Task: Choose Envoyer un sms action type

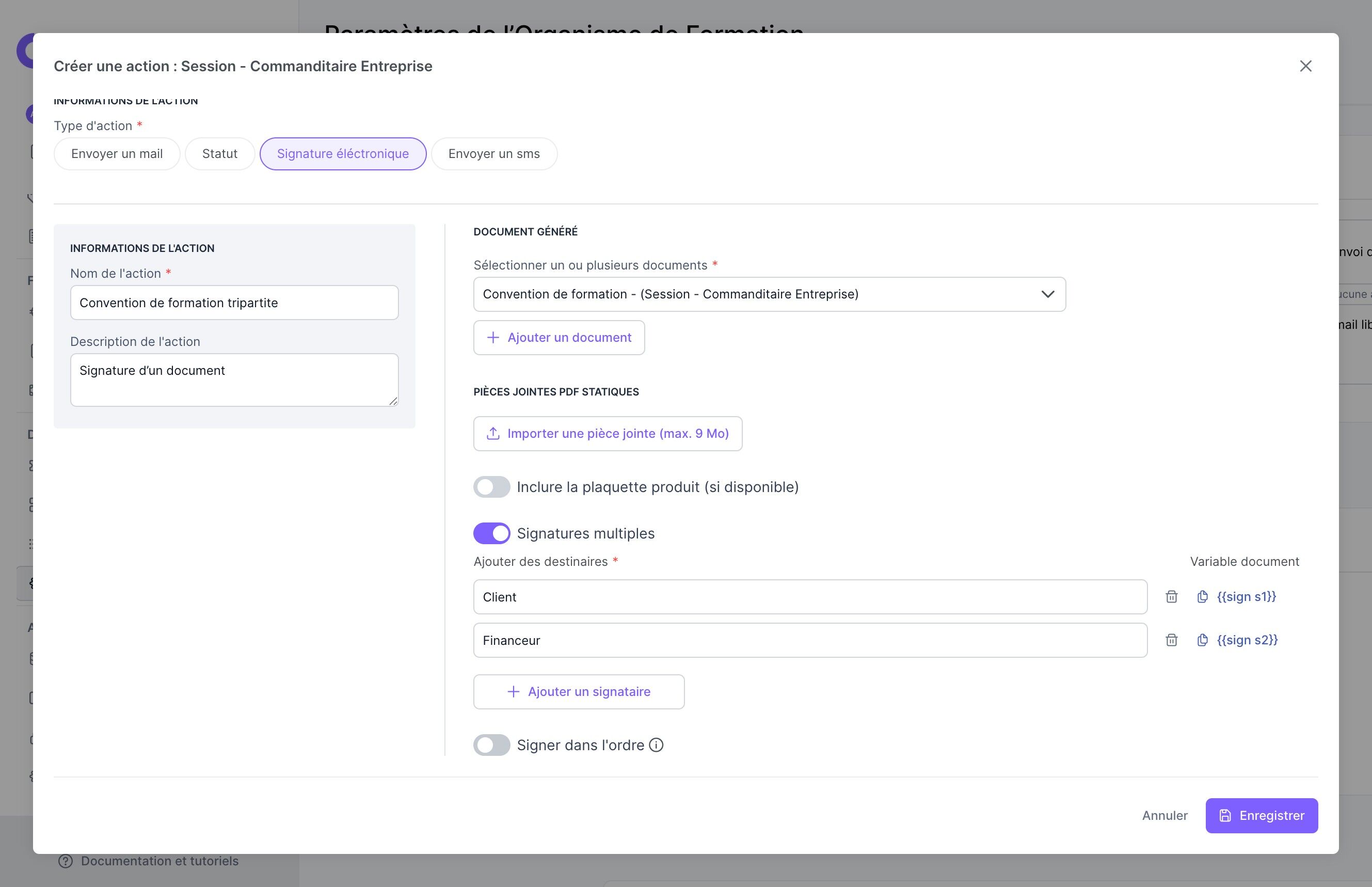Action: pos(493,154)
